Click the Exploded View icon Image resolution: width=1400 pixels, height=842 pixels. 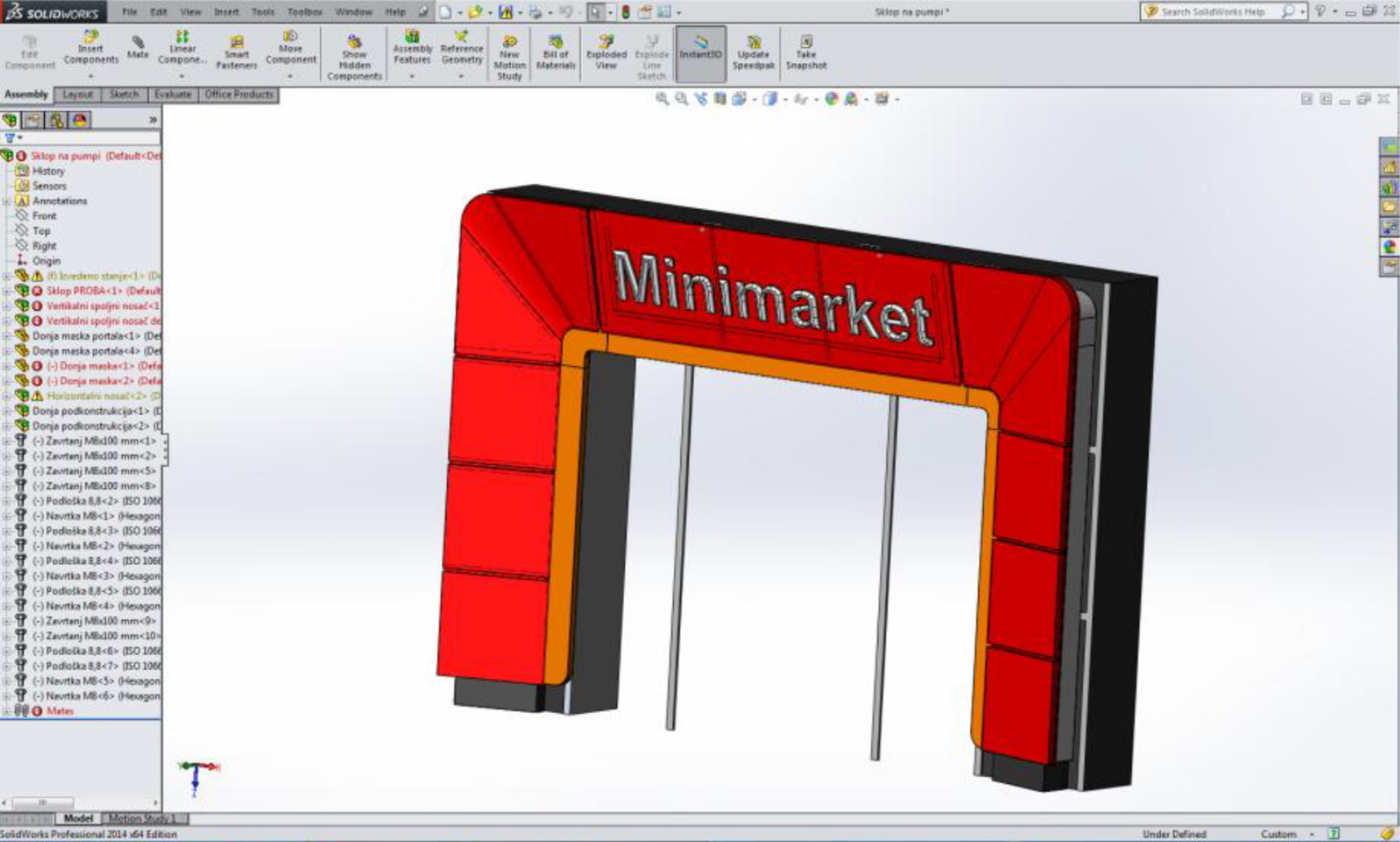point(606,52)
